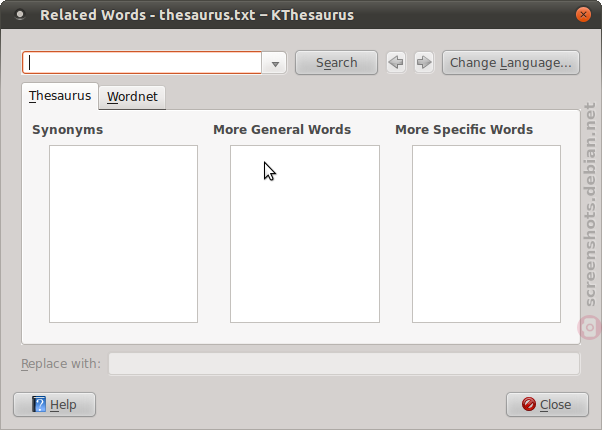Click inside the Synonyms list box
This screenshot has height=430, width=602.
pos(123,234)
